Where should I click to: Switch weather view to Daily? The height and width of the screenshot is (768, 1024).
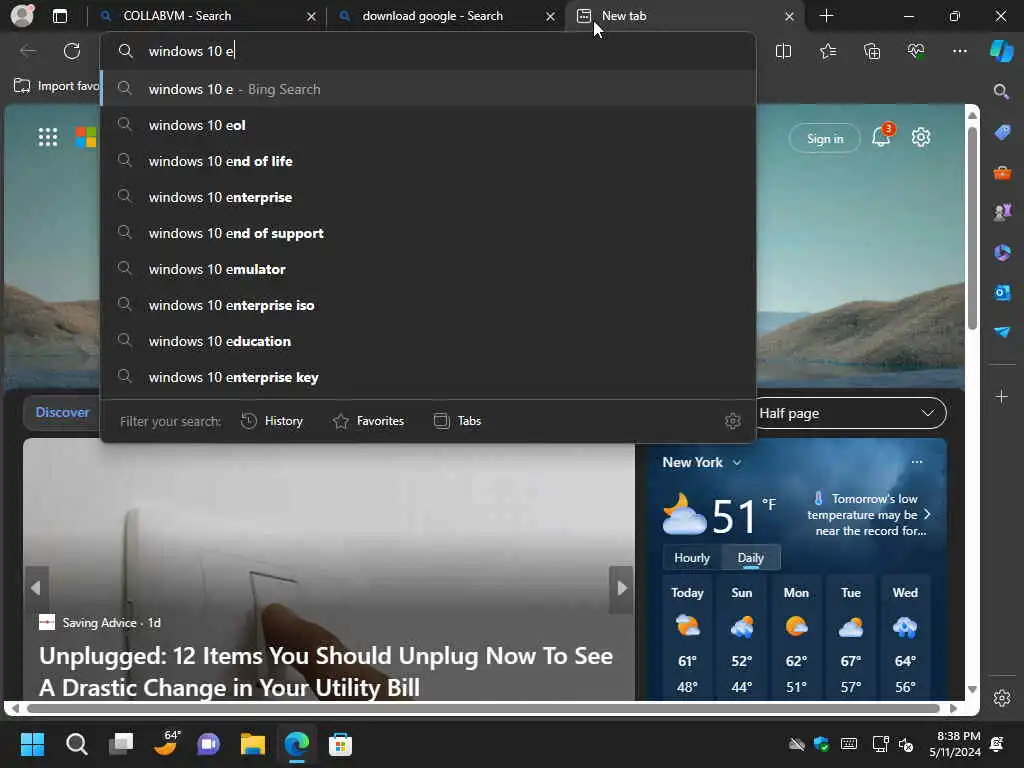pyautogui.click(x=750, y=558)
